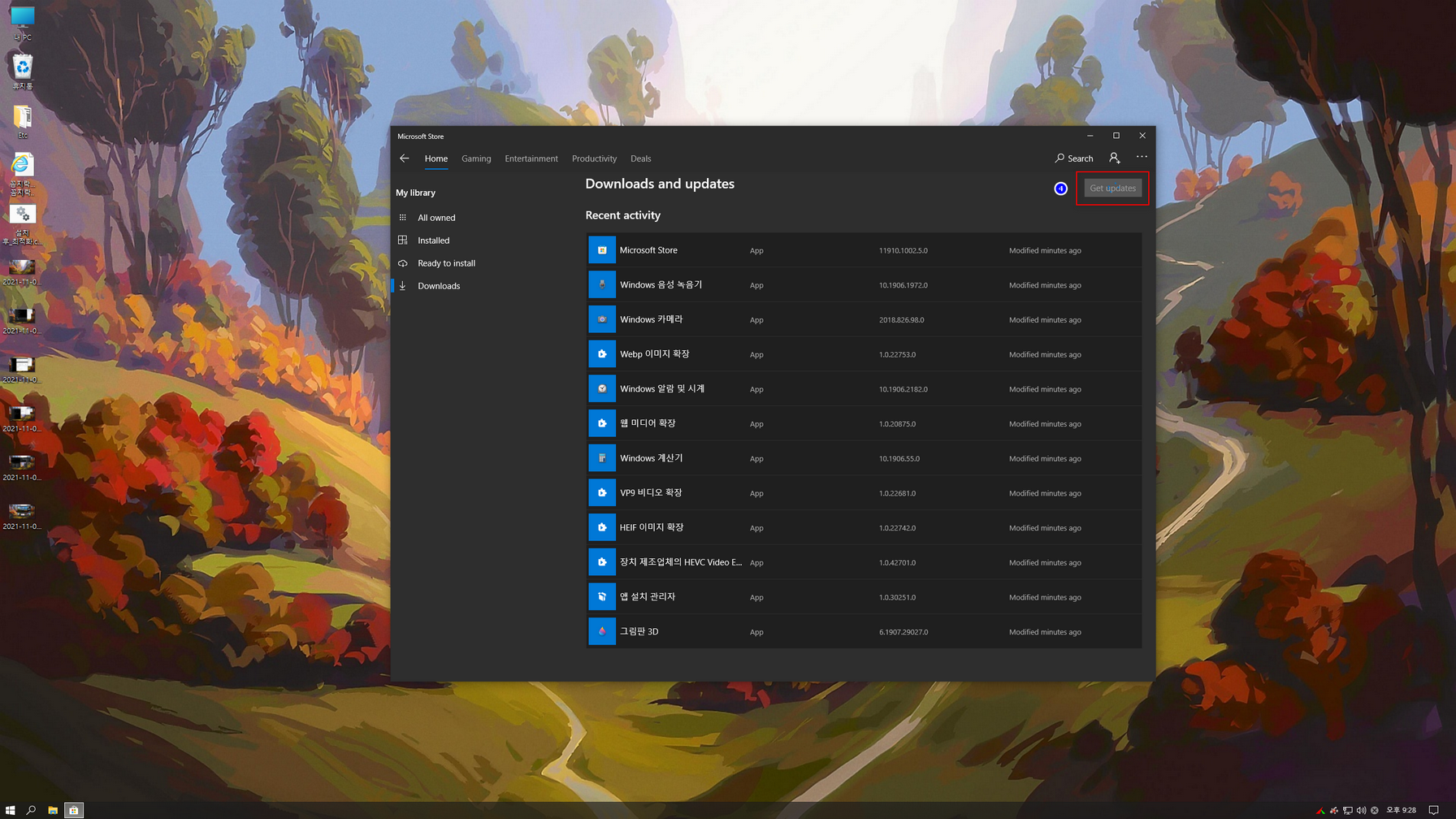This screenshot has width=1456, height=819.
Task: Select the Productivity tab
Action: [594, 158]
